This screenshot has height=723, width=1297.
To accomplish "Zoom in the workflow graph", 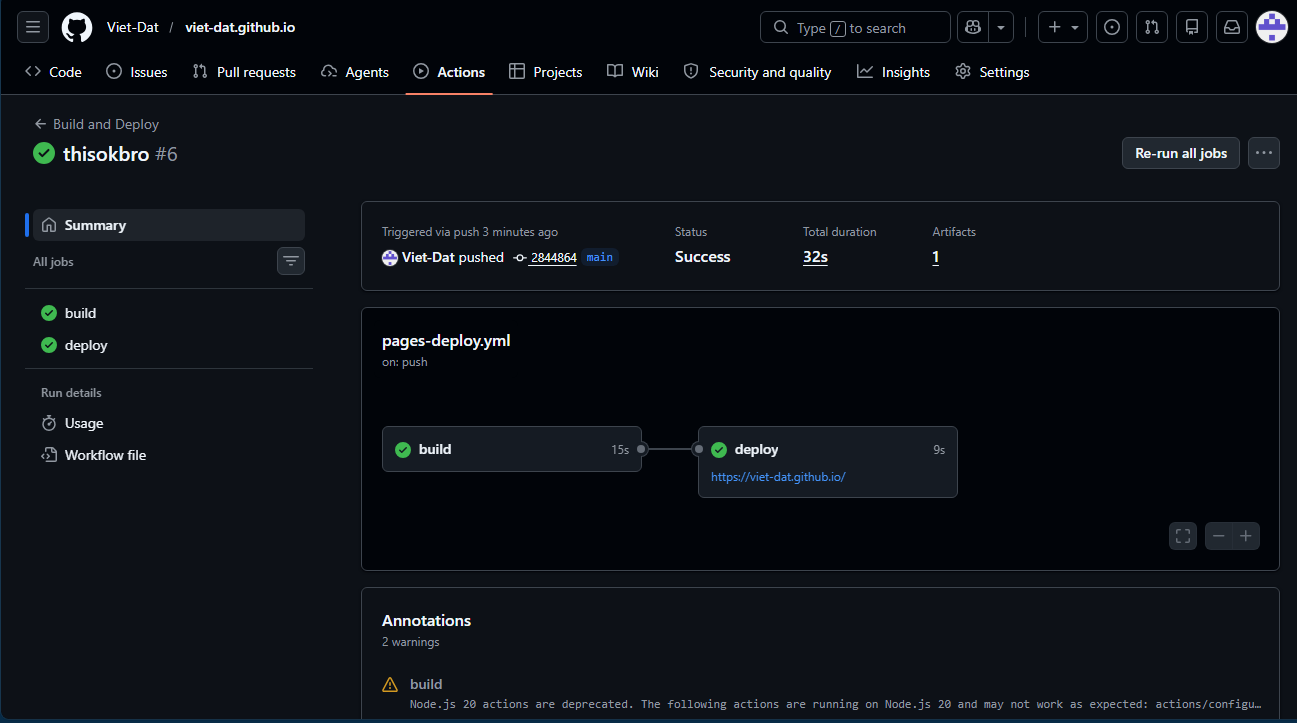I will coord(1246,536).
